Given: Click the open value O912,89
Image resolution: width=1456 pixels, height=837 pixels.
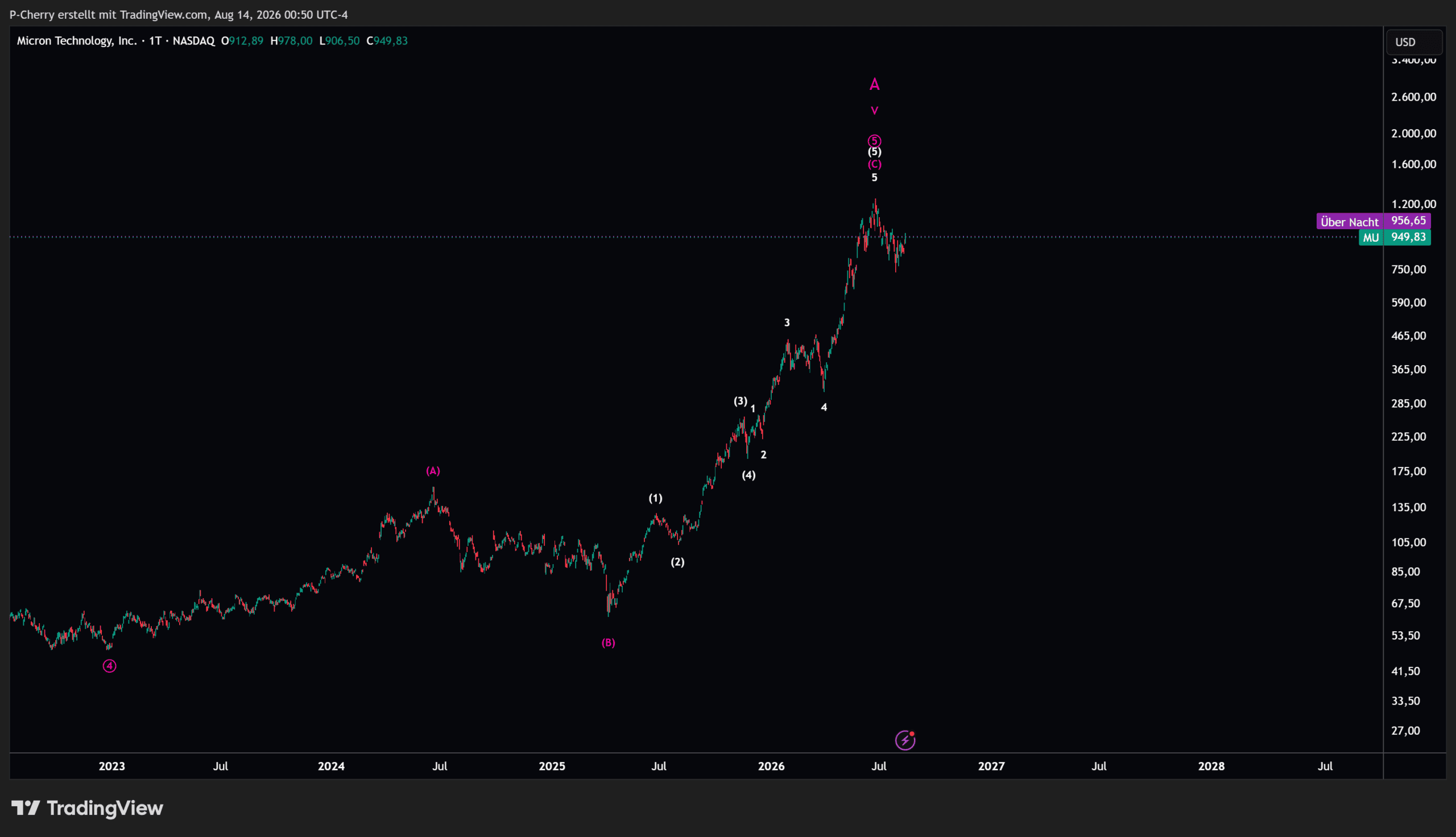Looking at the screenshot, I should (242, 41).
